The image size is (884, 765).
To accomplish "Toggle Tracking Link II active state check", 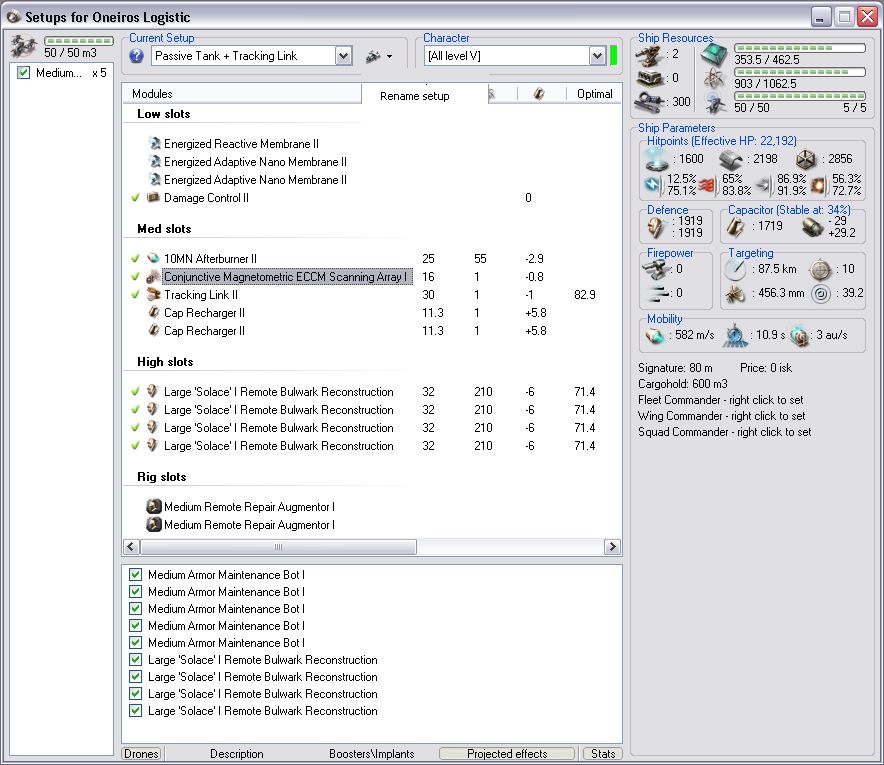I will pyautogui.click(x=135, y=295).
